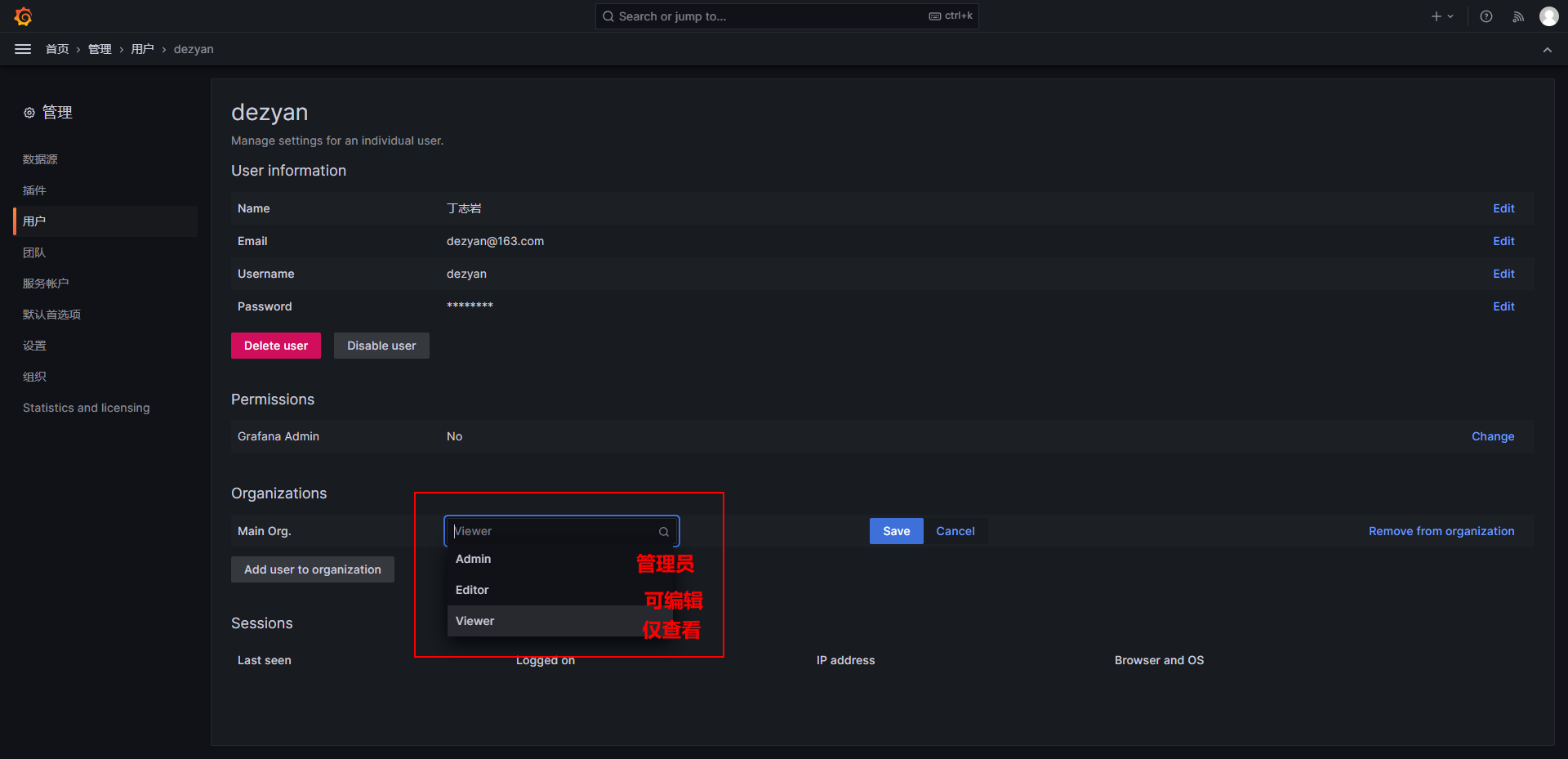Open the news RSS feed icon

point(1518,16)
